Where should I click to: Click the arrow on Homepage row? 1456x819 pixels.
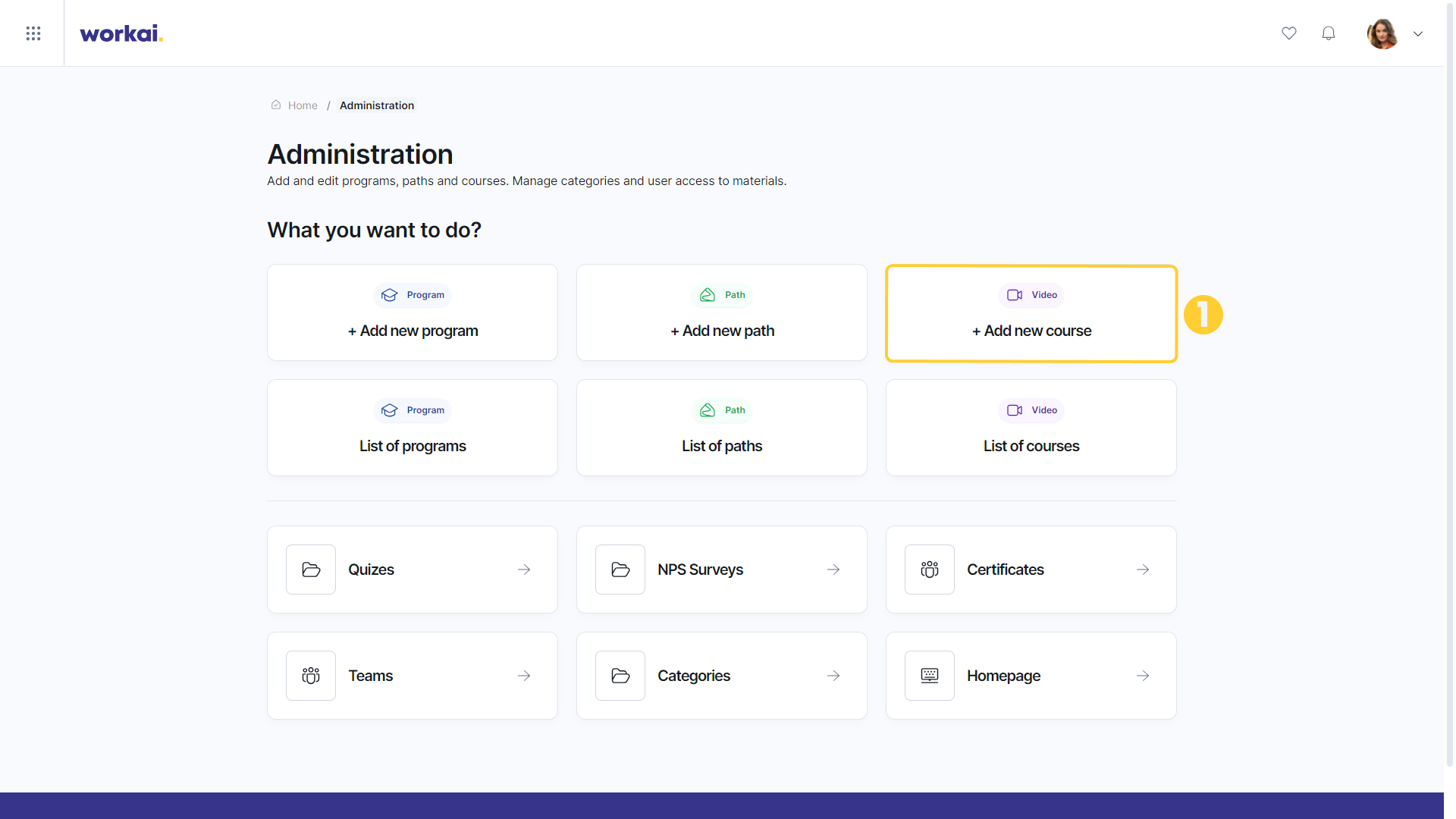click(x=1143, y=676)
